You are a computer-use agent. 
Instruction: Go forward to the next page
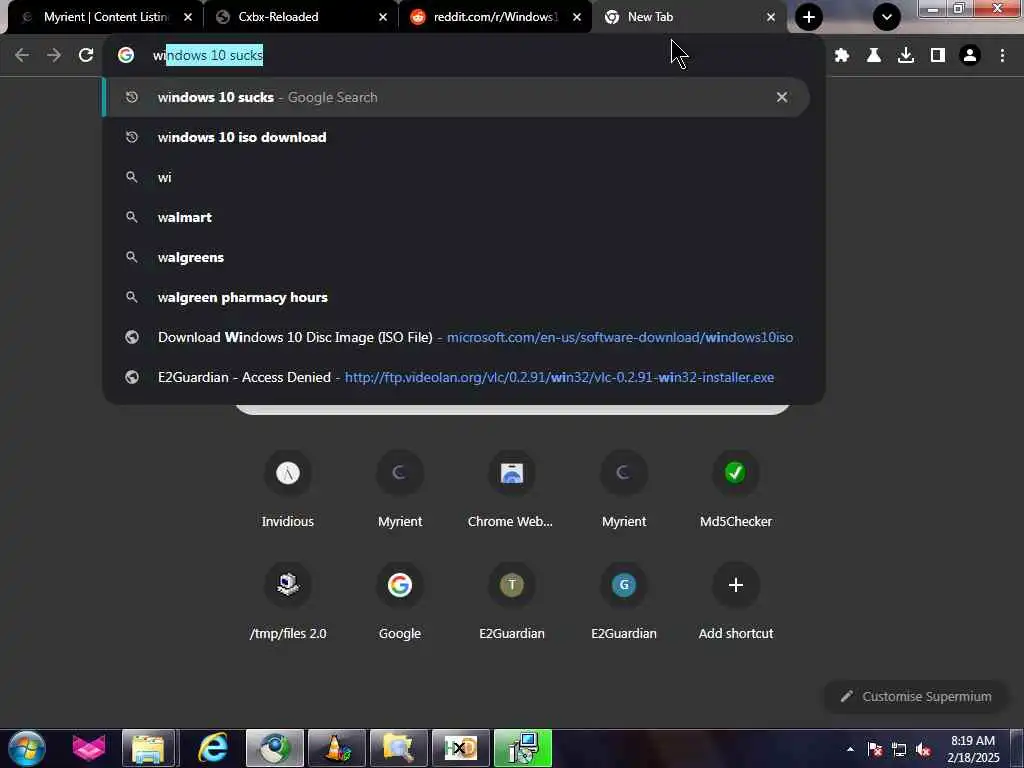(x=54, y=56)
